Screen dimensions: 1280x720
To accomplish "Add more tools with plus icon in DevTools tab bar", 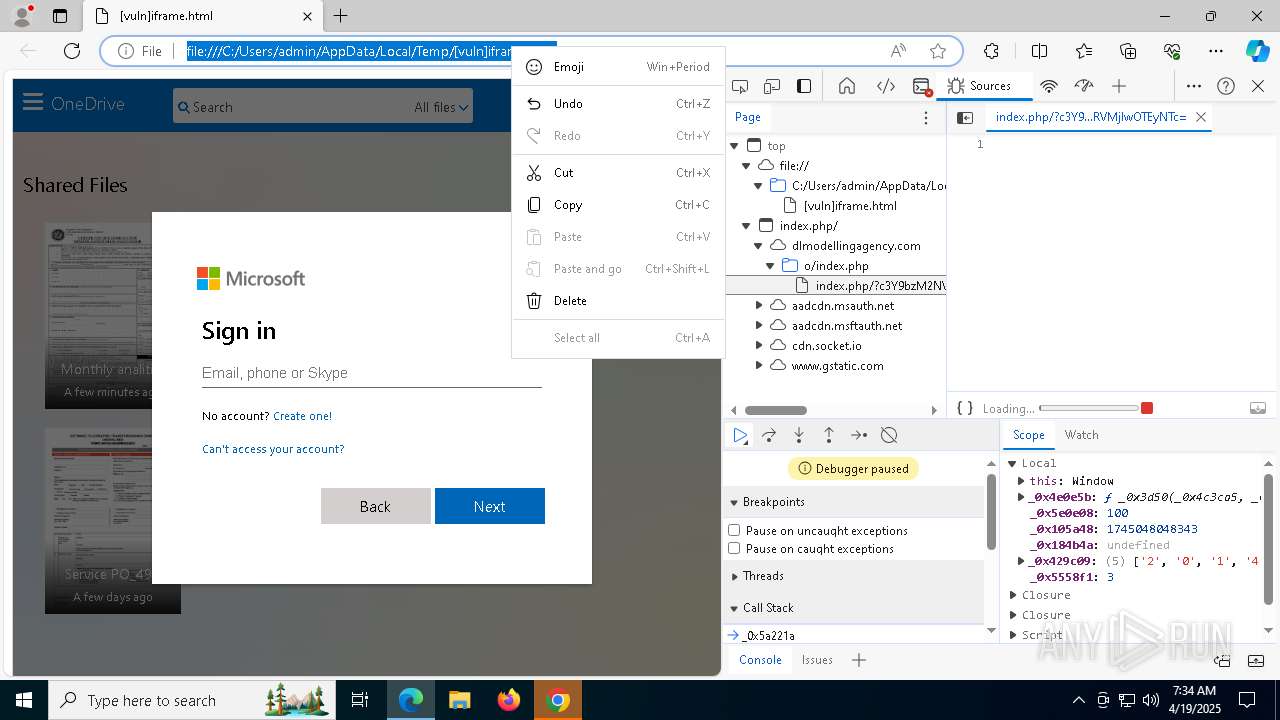I will [x=1119, y=86].
